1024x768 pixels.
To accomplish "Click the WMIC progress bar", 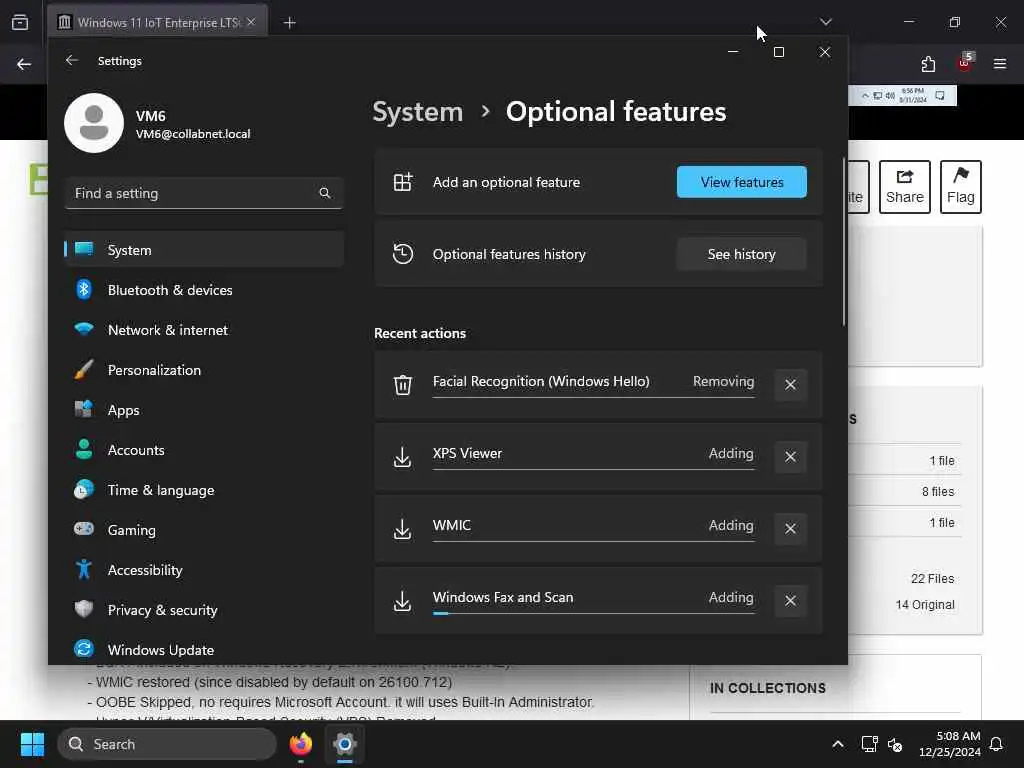I will [594, 541].
